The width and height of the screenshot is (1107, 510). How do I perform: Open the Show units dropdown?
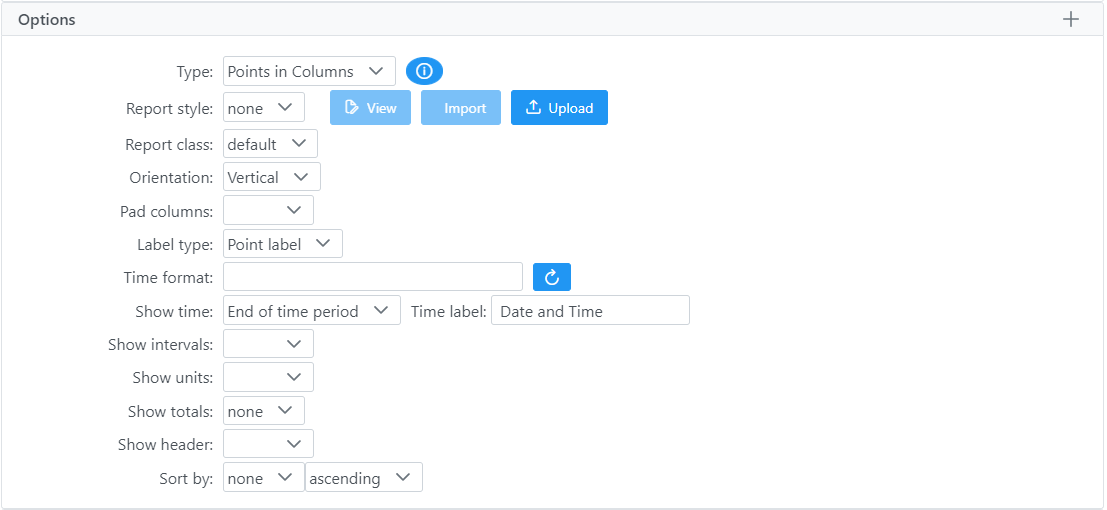[x=268, y=377]
